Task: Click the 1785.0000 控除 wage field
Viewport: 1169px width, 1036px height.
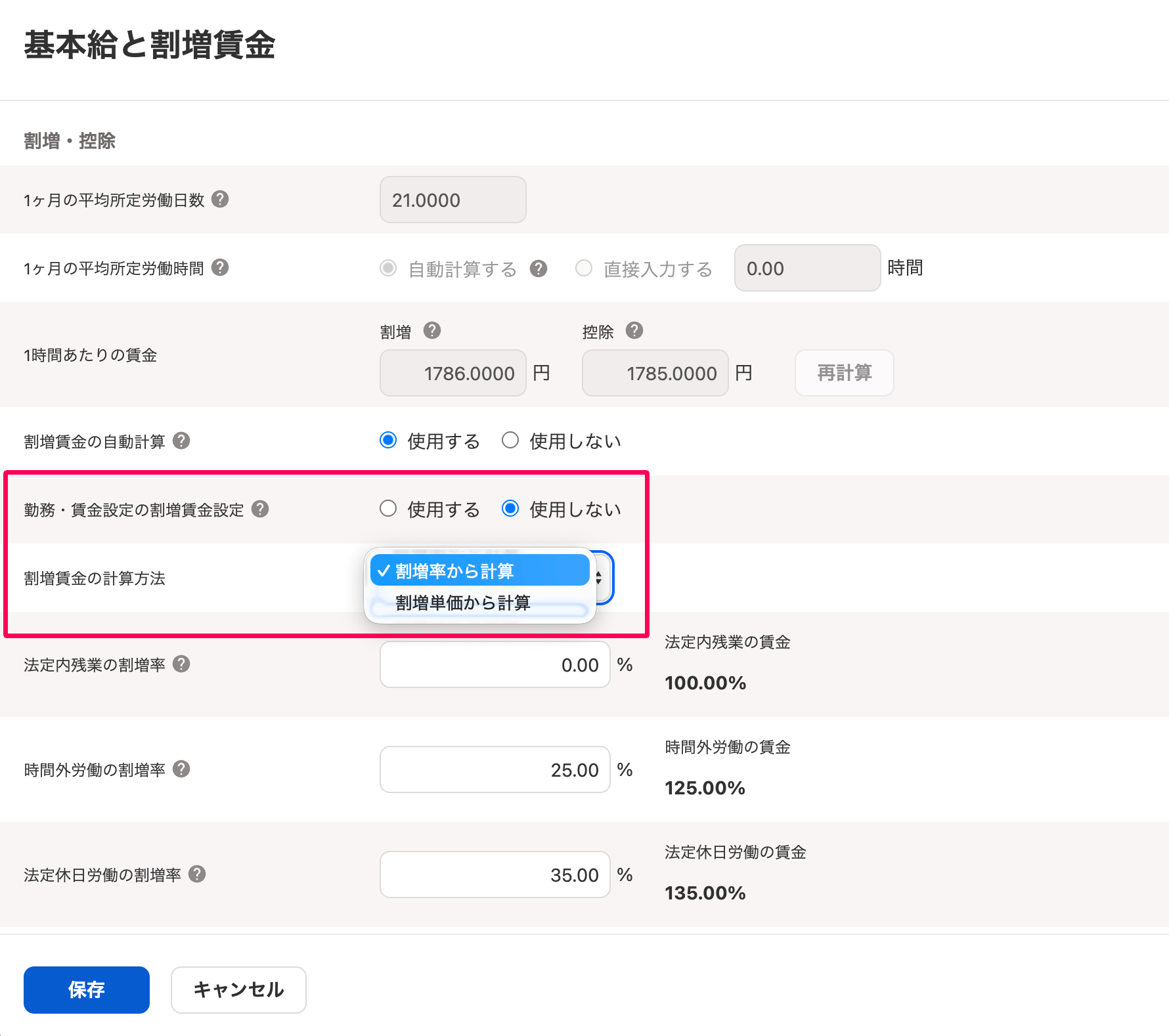Action: pyautogui.click(x=655, y=373)
